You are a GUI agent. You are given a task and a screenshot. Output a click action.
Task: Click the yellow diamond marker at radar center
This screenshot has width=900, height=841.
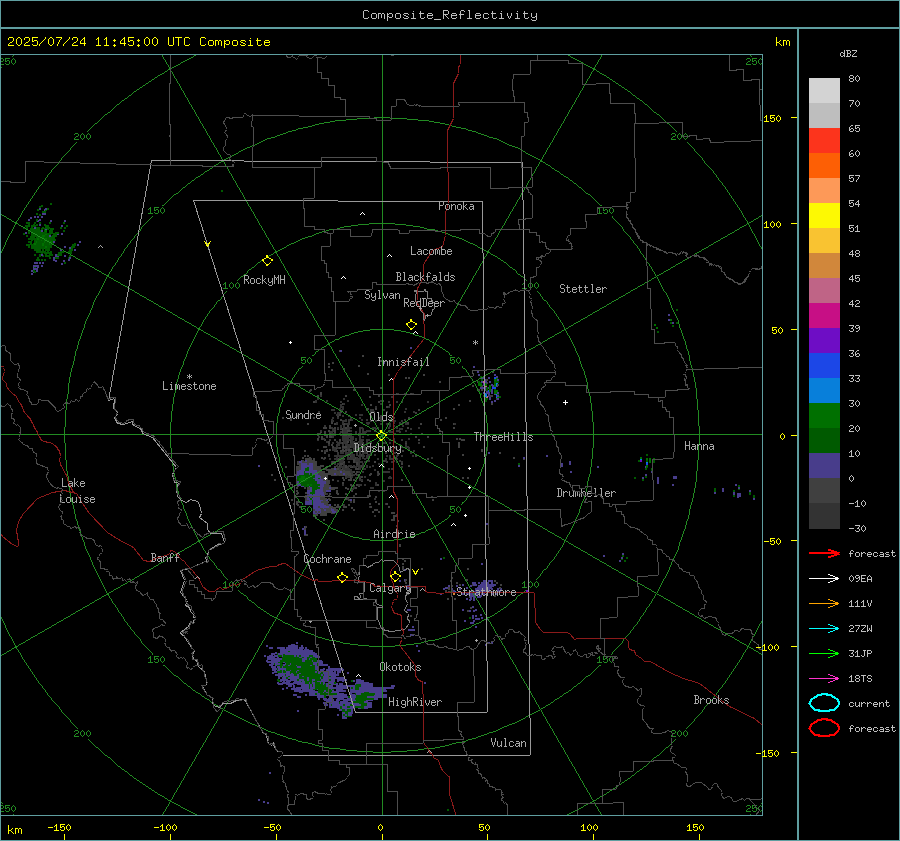tap(381, 436)
